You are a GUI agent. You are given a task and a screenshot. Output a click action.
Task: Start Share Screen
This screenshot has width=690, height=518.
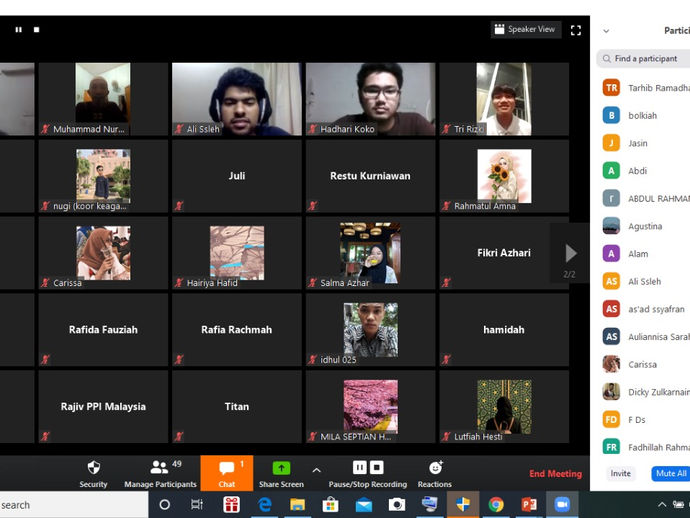click(x=281, y=474)
